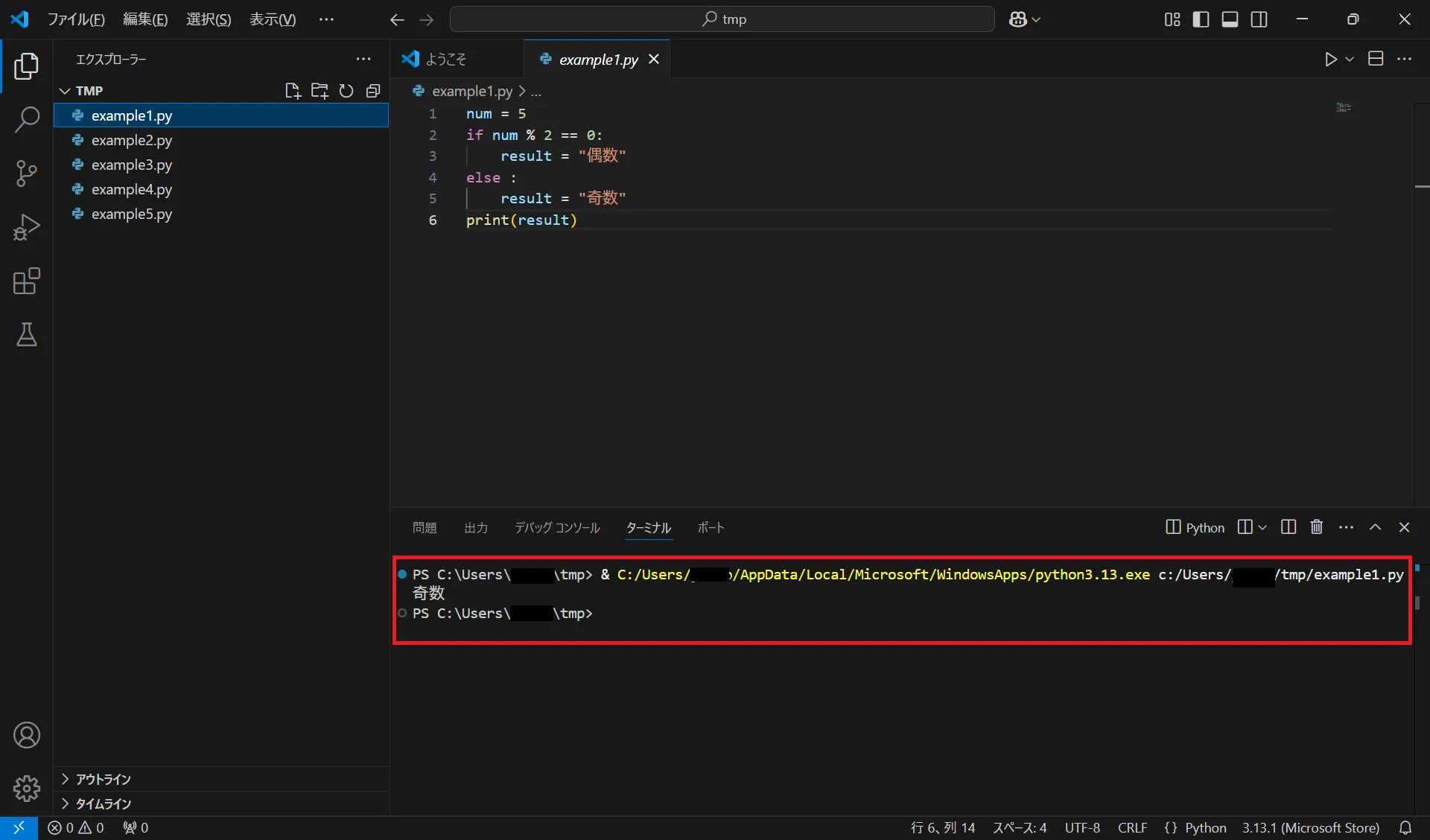Open the ファイル menu

[x=76, y=19]
